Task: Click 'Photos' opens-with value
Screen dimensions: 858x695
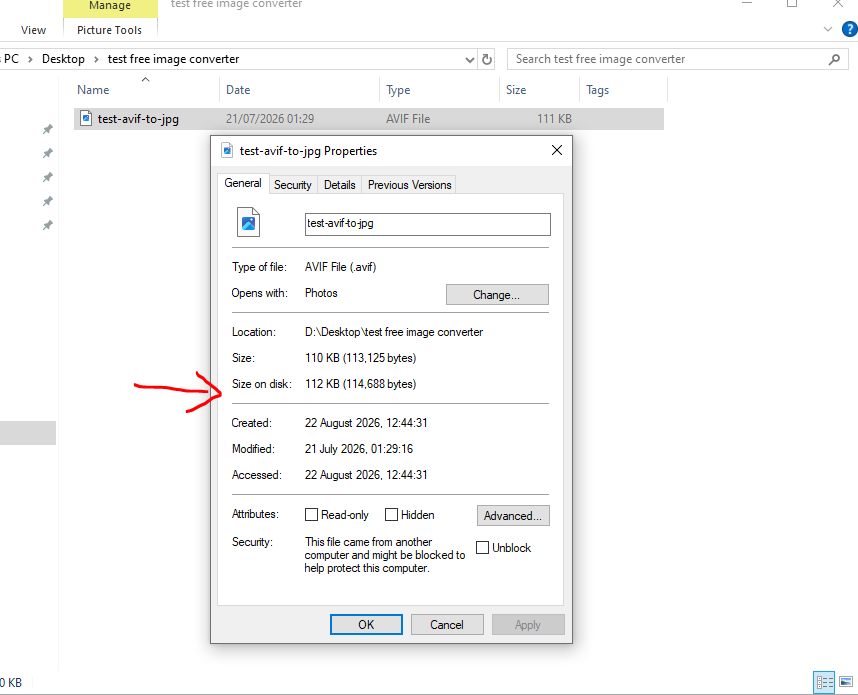Action: [321, 293]
